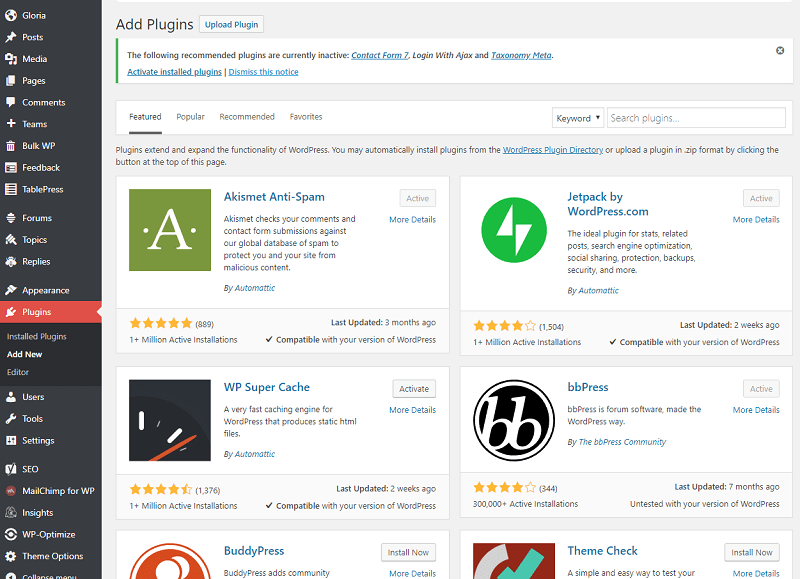Screen dimensions: 800x579
Task: Click The bbPress Community author link
Action: pos(622,442)
